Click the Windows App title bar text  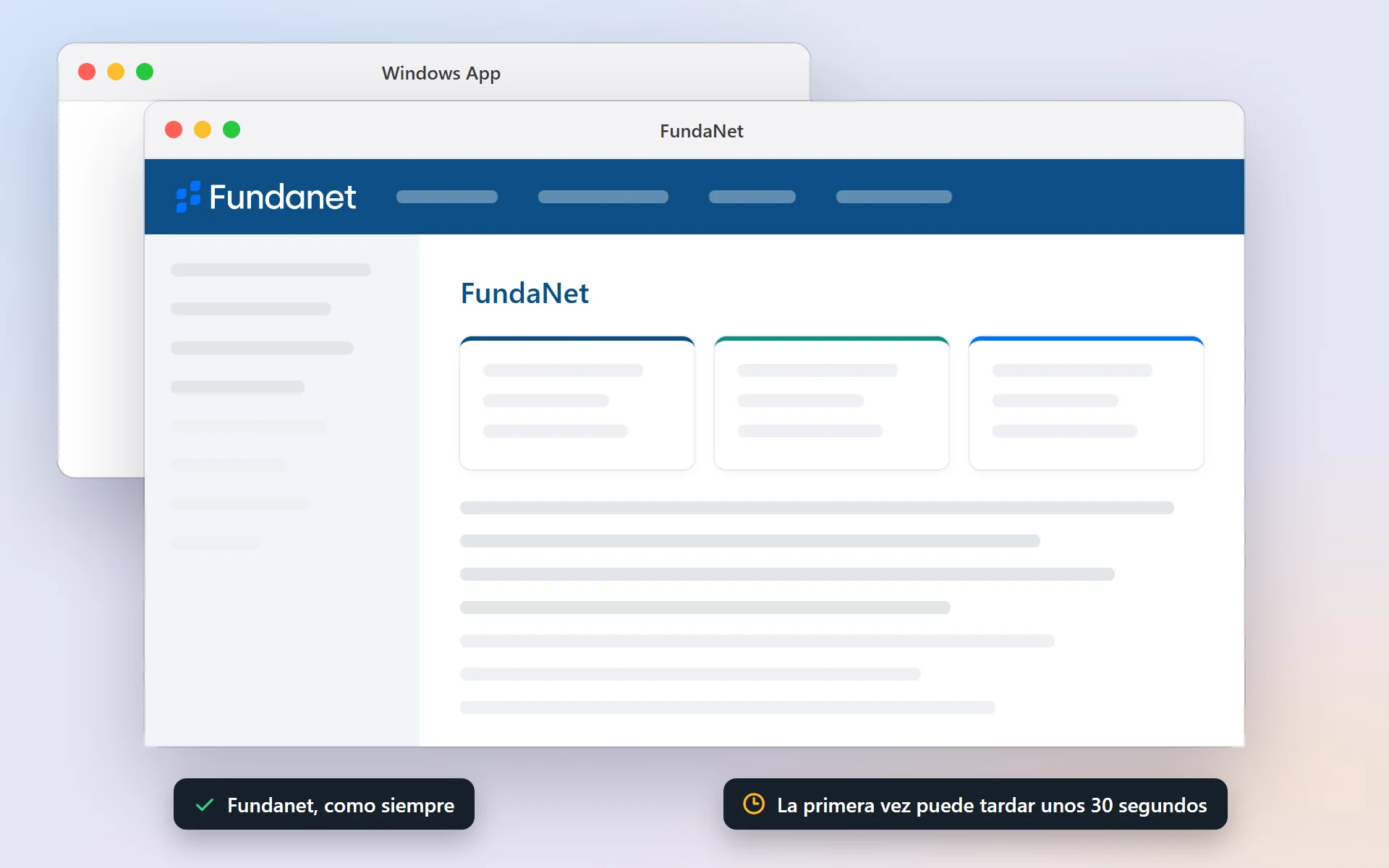tap(441, 73)
